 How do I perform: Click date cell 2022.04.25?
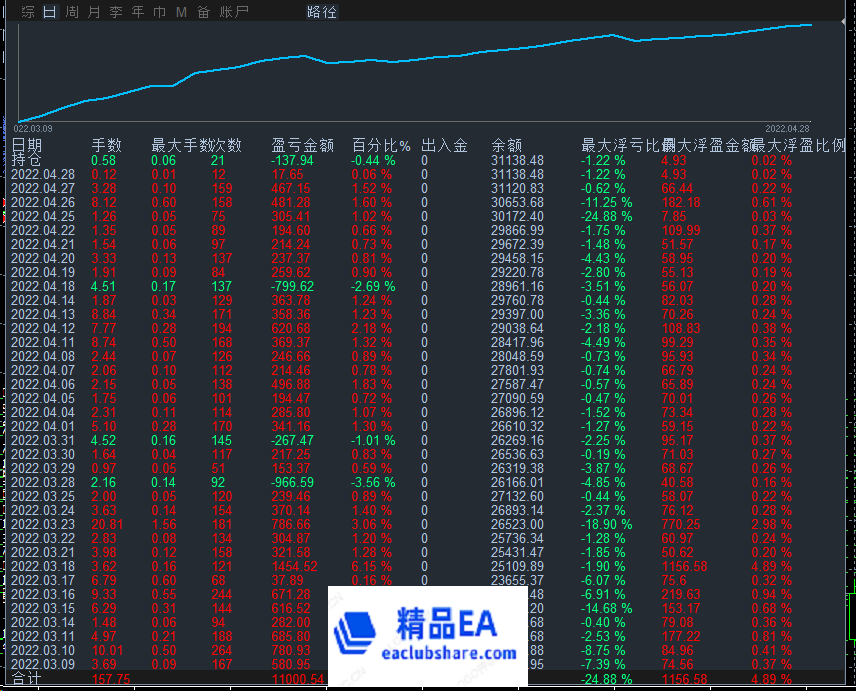[x=43, y=216]
